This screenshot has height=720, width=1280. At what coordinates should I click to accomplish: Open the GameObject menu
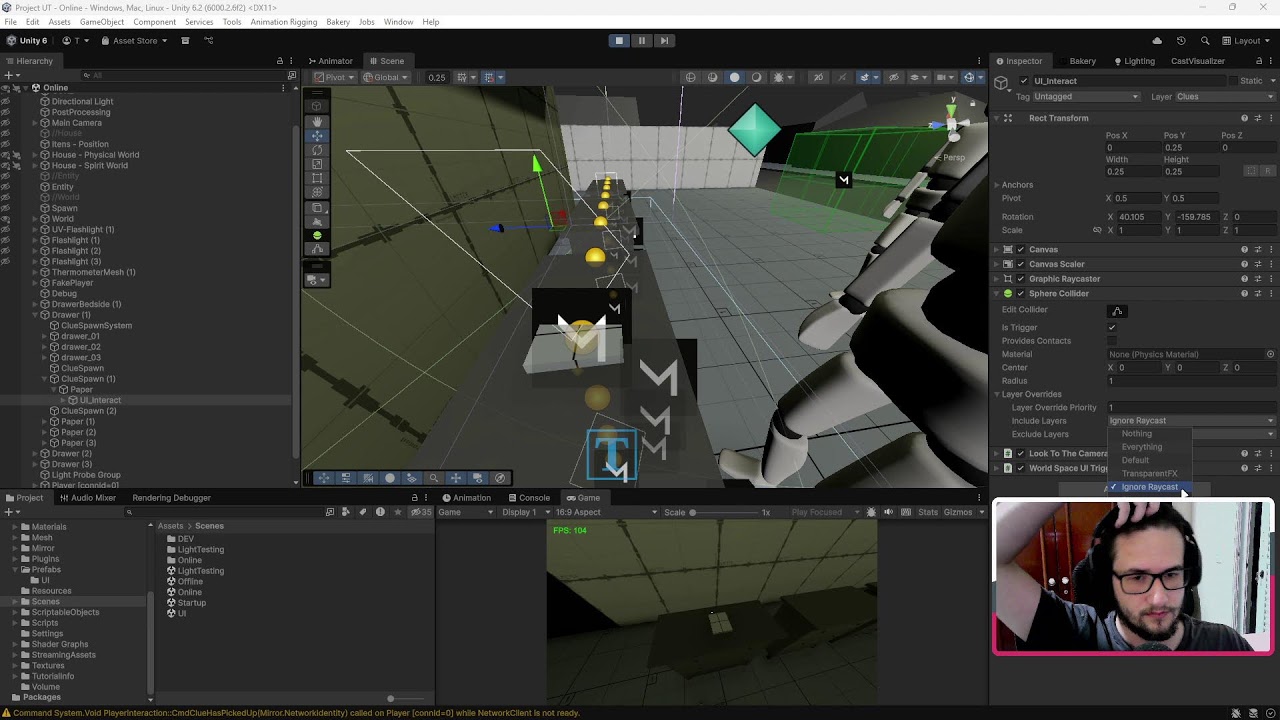click(102, 22)
